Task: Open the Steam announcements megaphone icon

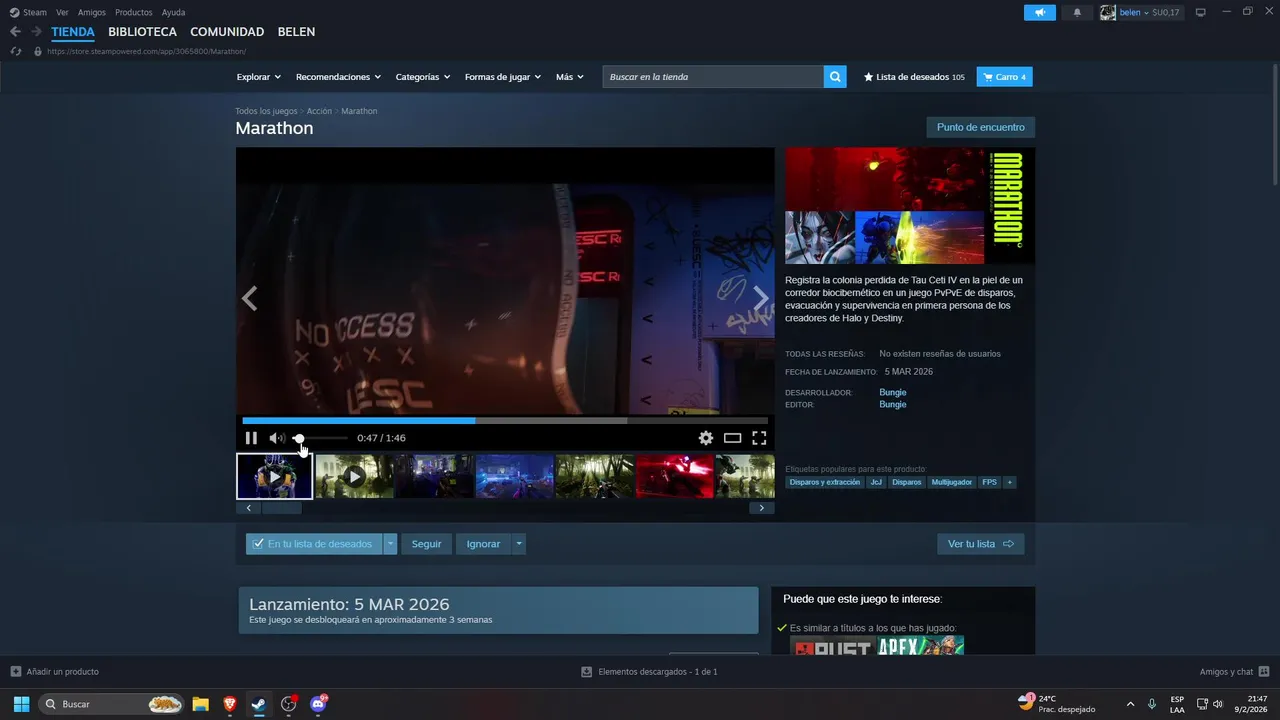Action: click(x=1040, y=12)
